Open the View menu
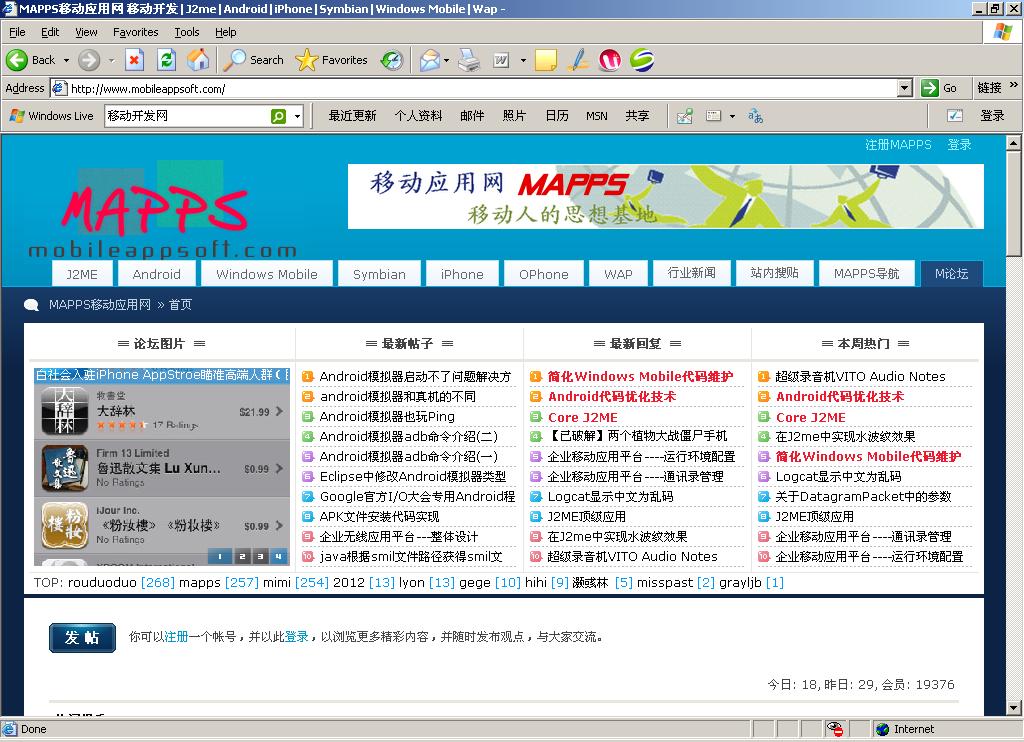Viewport: 1024px width, 742px height. 86,32
